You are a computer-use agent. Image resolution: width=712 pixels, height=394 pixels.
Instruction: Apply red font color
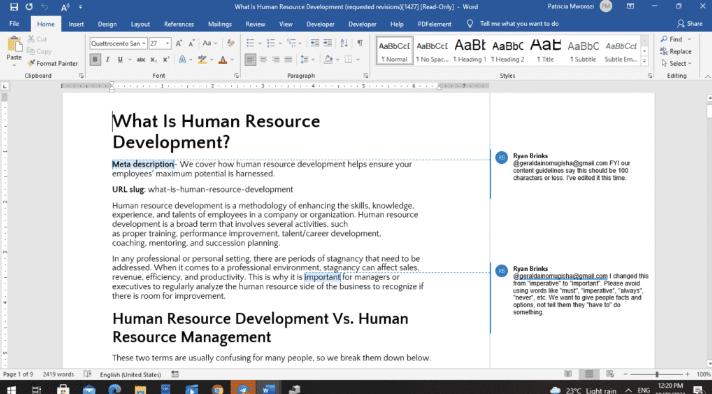[x=223, y=59]
